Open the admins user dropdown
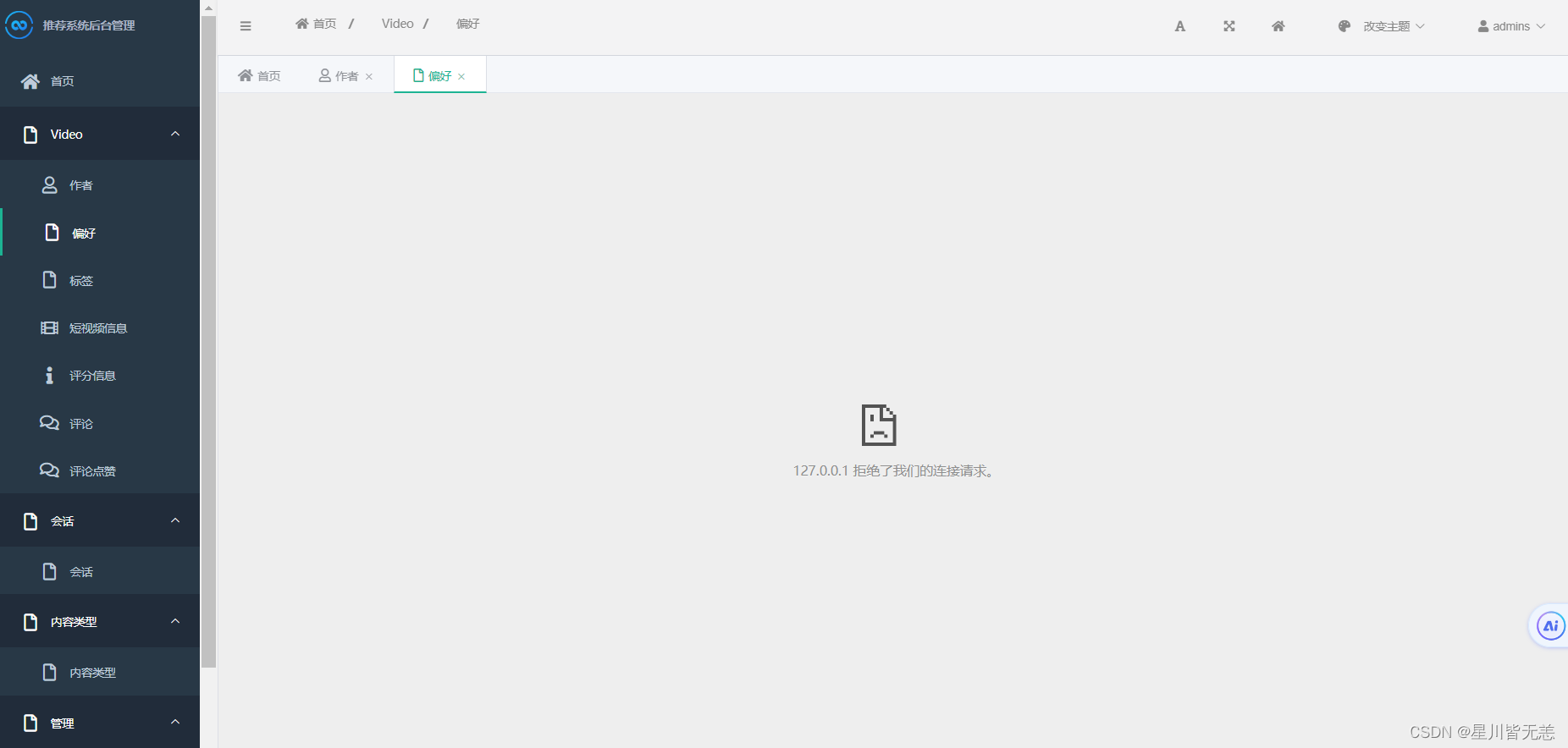The height and width of the screenshot is (748, 1568). coord(1512,26)
